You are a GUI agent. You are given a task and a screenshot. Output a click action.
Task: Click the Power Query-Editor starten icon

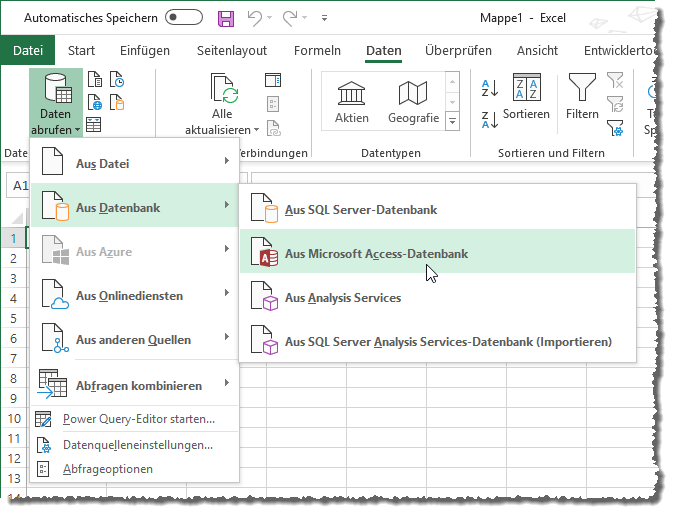(x=43, y=419)
